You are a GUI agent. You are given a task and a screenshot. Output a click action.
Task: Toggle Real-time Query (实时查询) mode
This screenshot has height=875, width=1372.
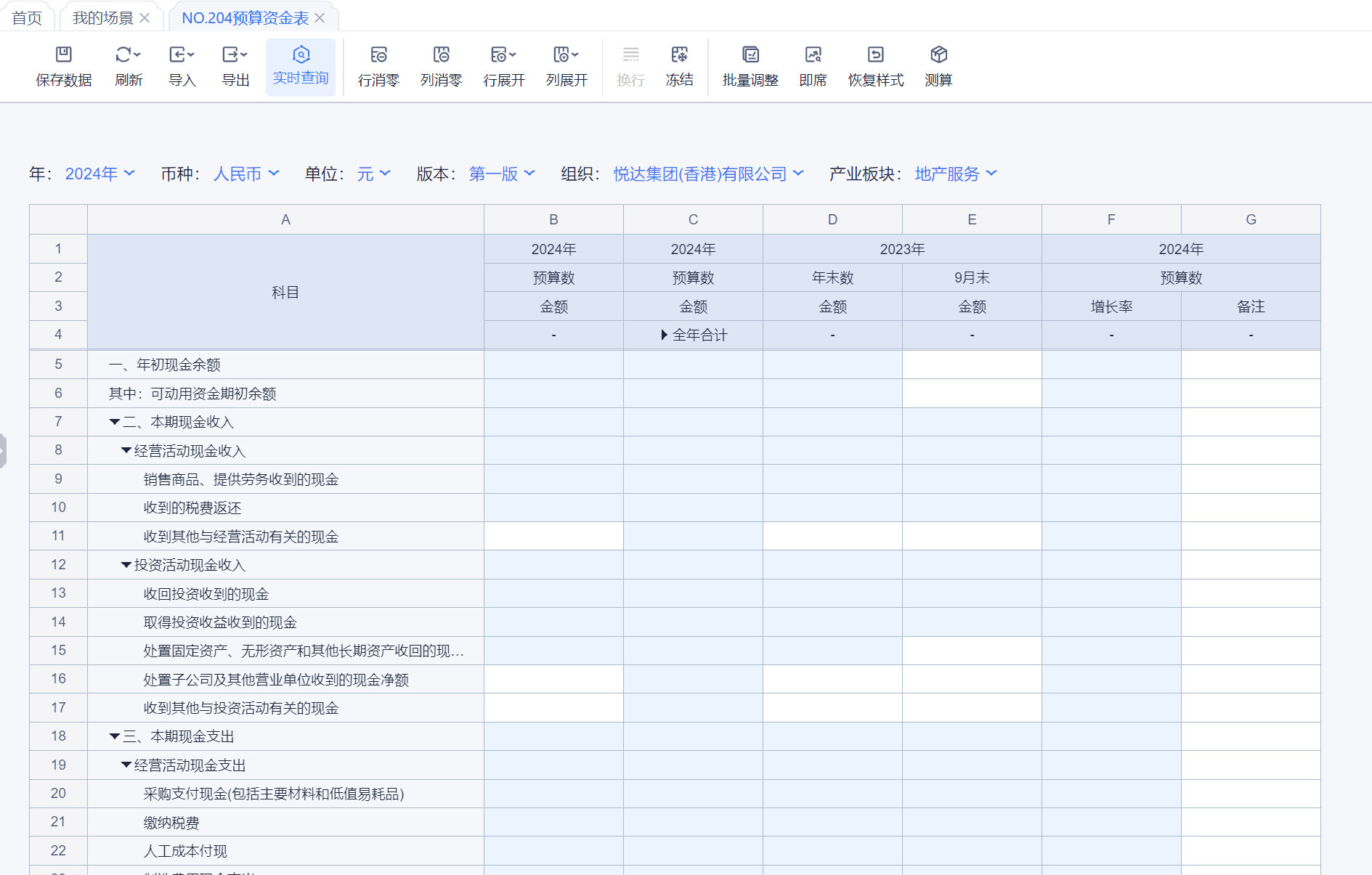click(301, 55)
